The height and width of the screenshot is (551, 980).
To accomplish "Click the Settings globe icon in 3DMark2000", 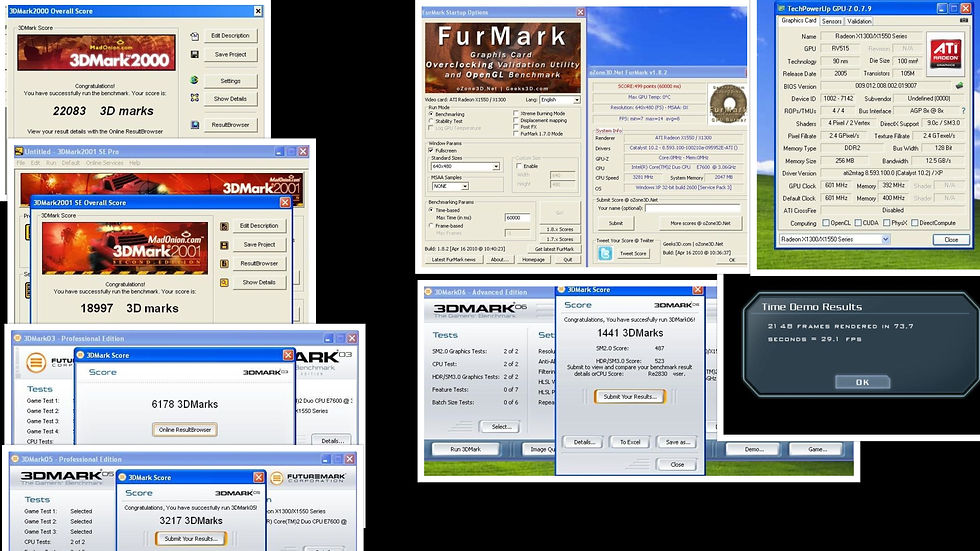I will (x=194, y=80).
